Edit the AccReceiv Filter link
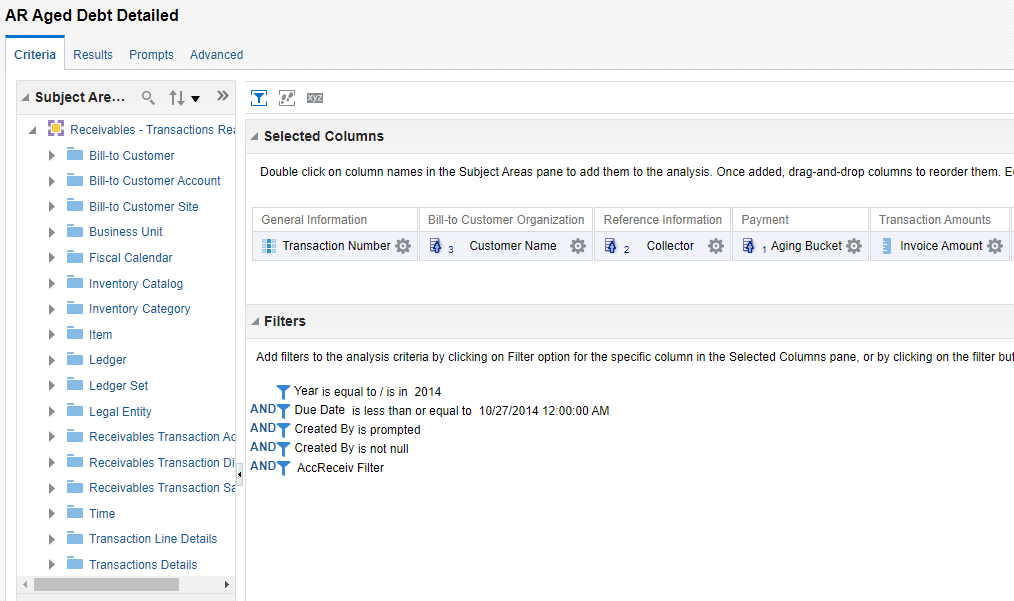Image resolution: width=1014 pixels, height=601 pixels. click(340, 466)
